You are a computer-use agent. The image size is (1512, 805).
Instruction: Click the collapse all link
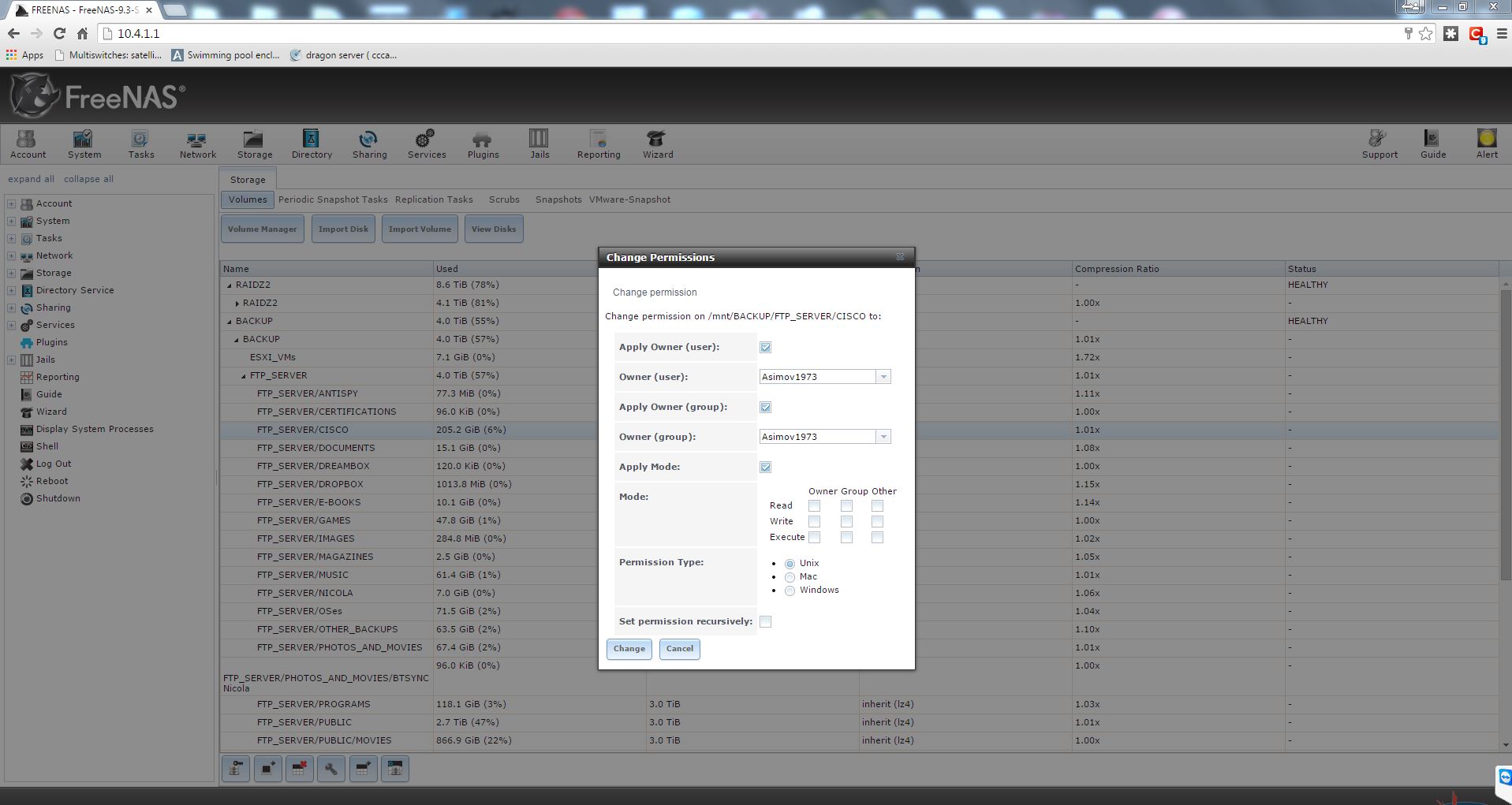click(88, 179)
